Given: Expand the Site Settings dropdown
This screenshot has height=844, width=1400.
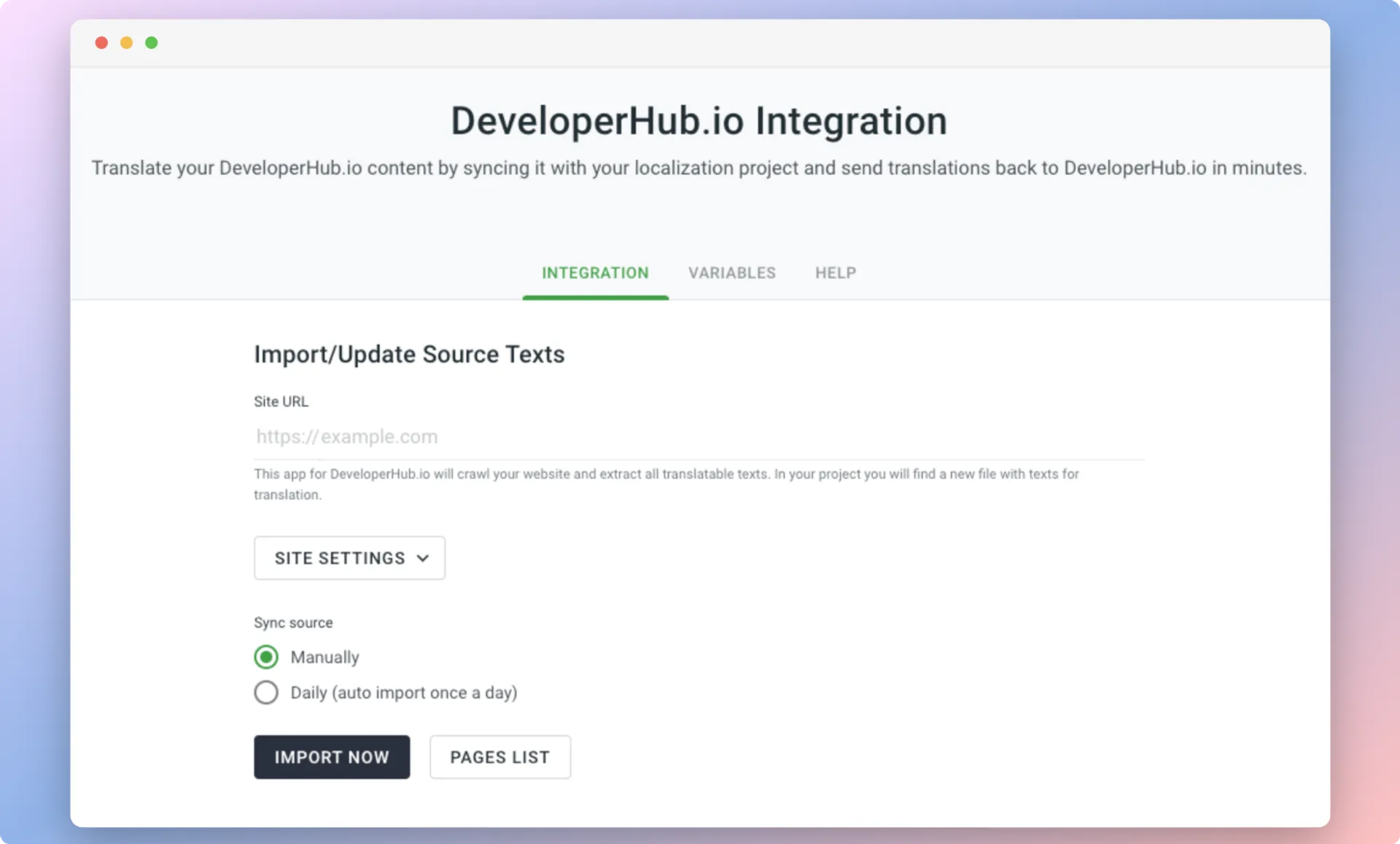Looking at the screenshot, I should click(x=349, y=558).
